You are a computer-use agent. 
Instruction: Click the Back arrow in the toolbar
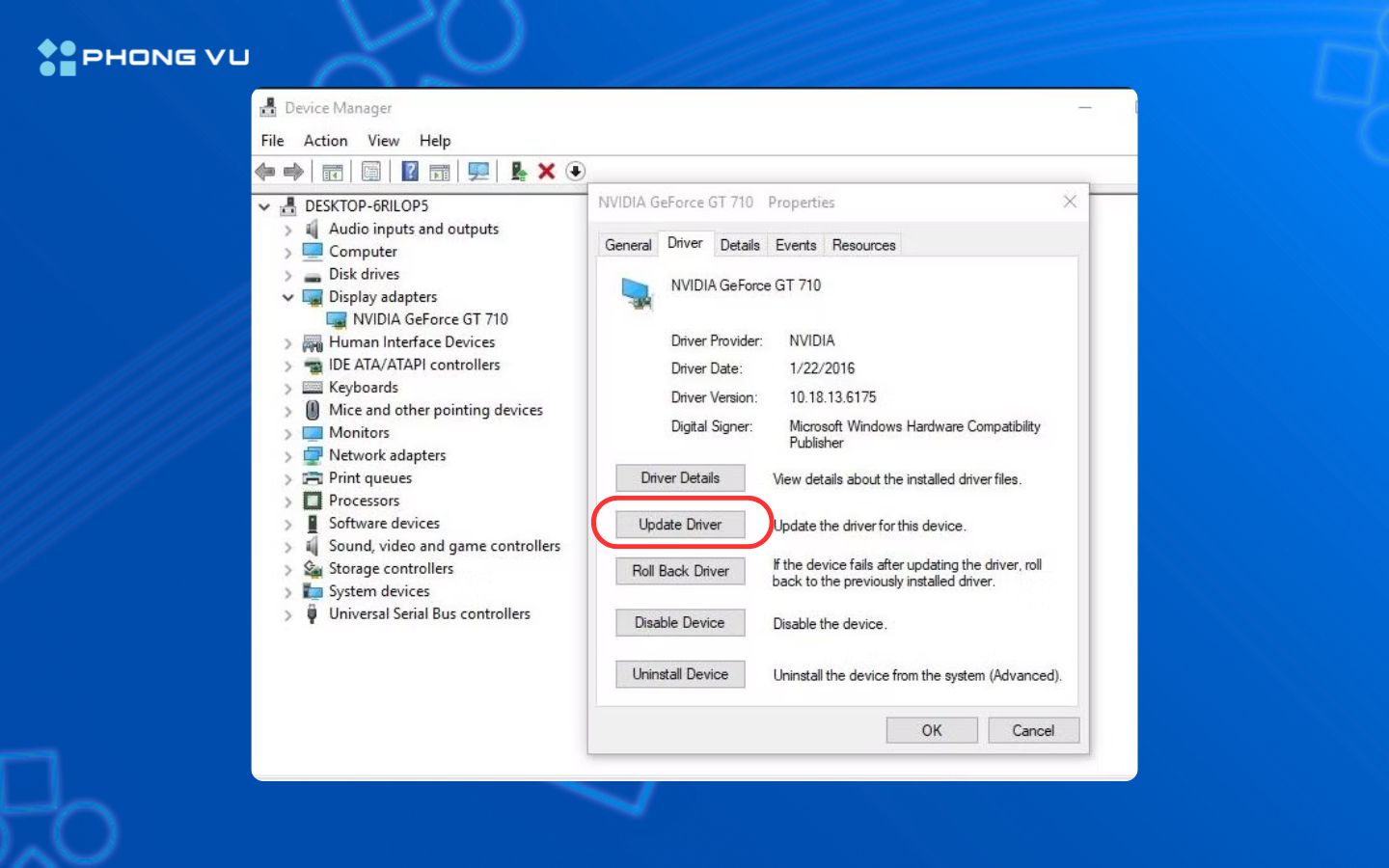click(x=265, y=172)
